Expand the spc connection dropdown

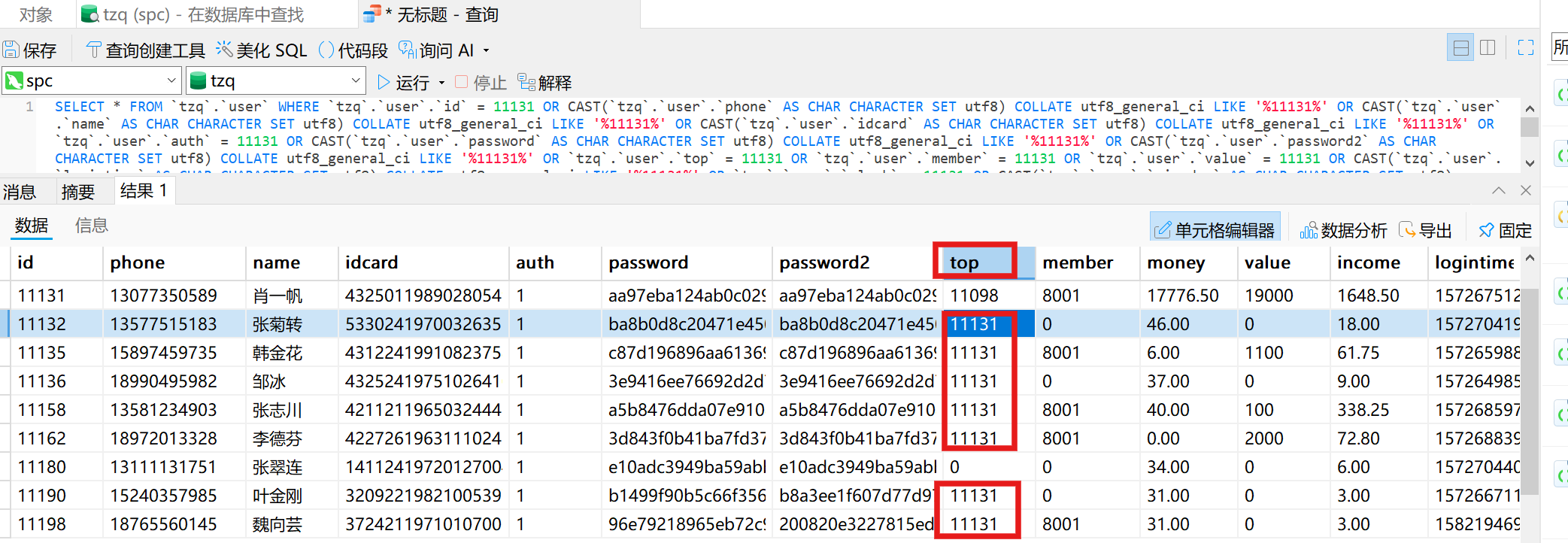tap(171, 80)
